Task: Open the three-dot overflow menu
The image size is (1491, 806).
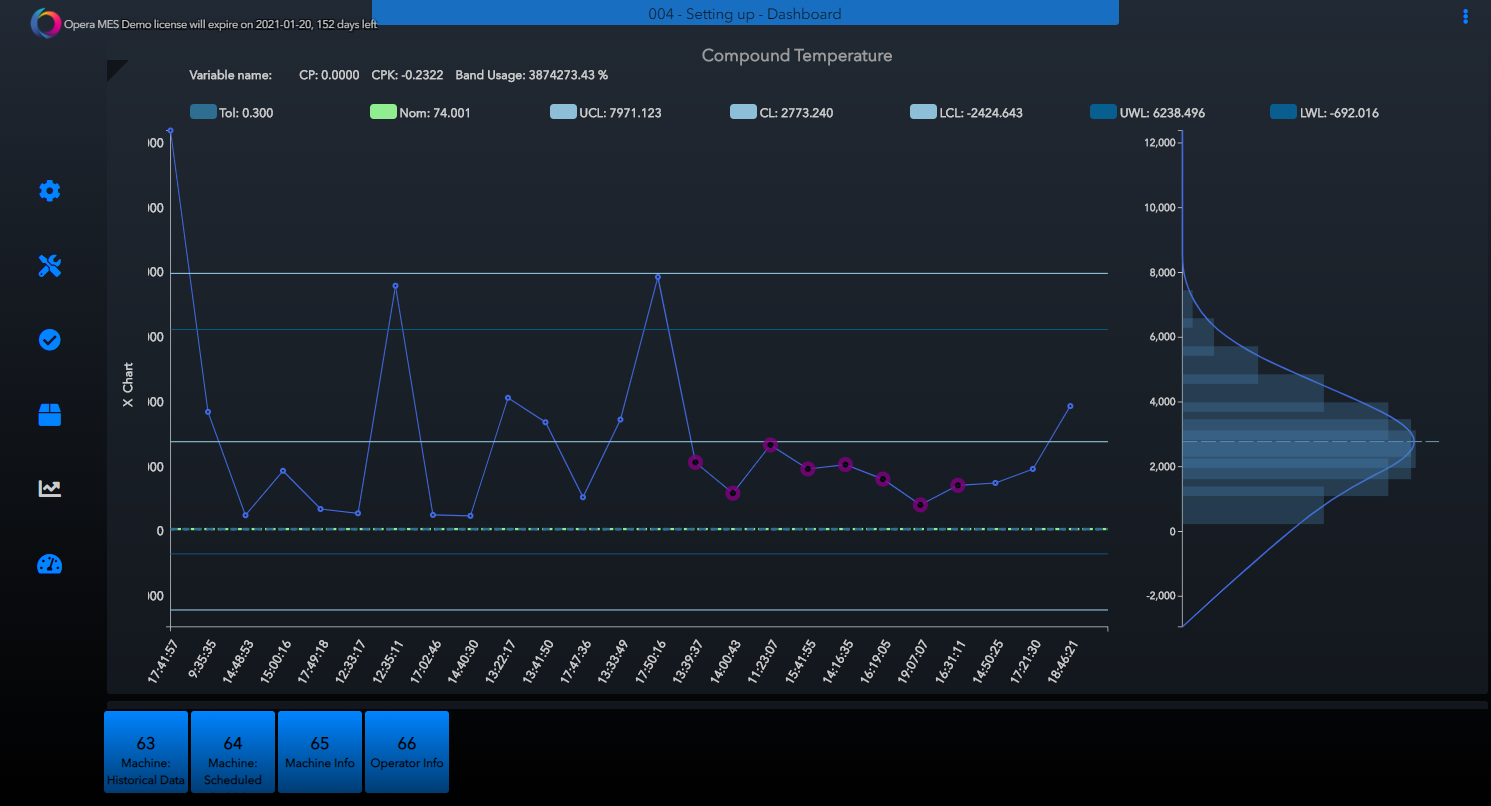Action: click(x=1465, y=16)
